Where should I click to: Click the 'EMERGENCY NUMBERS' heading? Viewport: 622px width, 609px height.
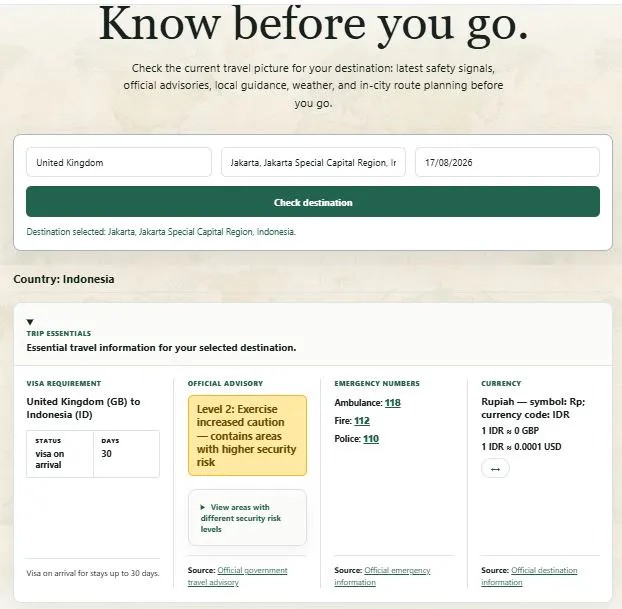tap(377, 383)
